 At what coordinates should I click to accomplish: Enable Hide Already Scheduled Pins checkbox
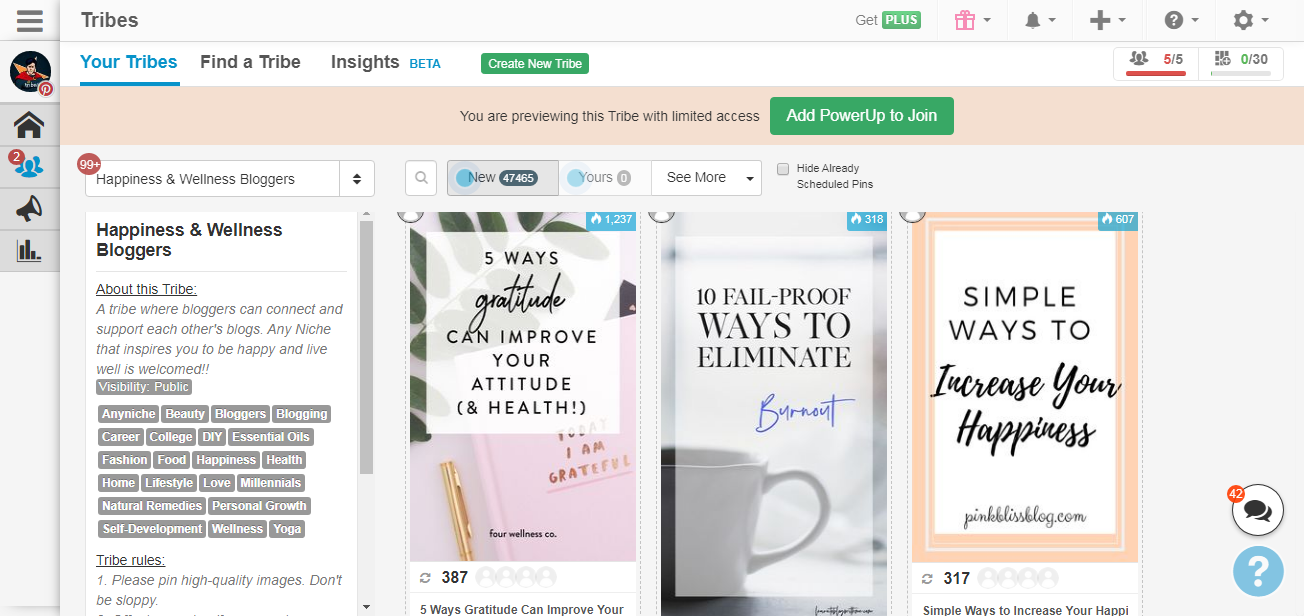tap(783, 169)
